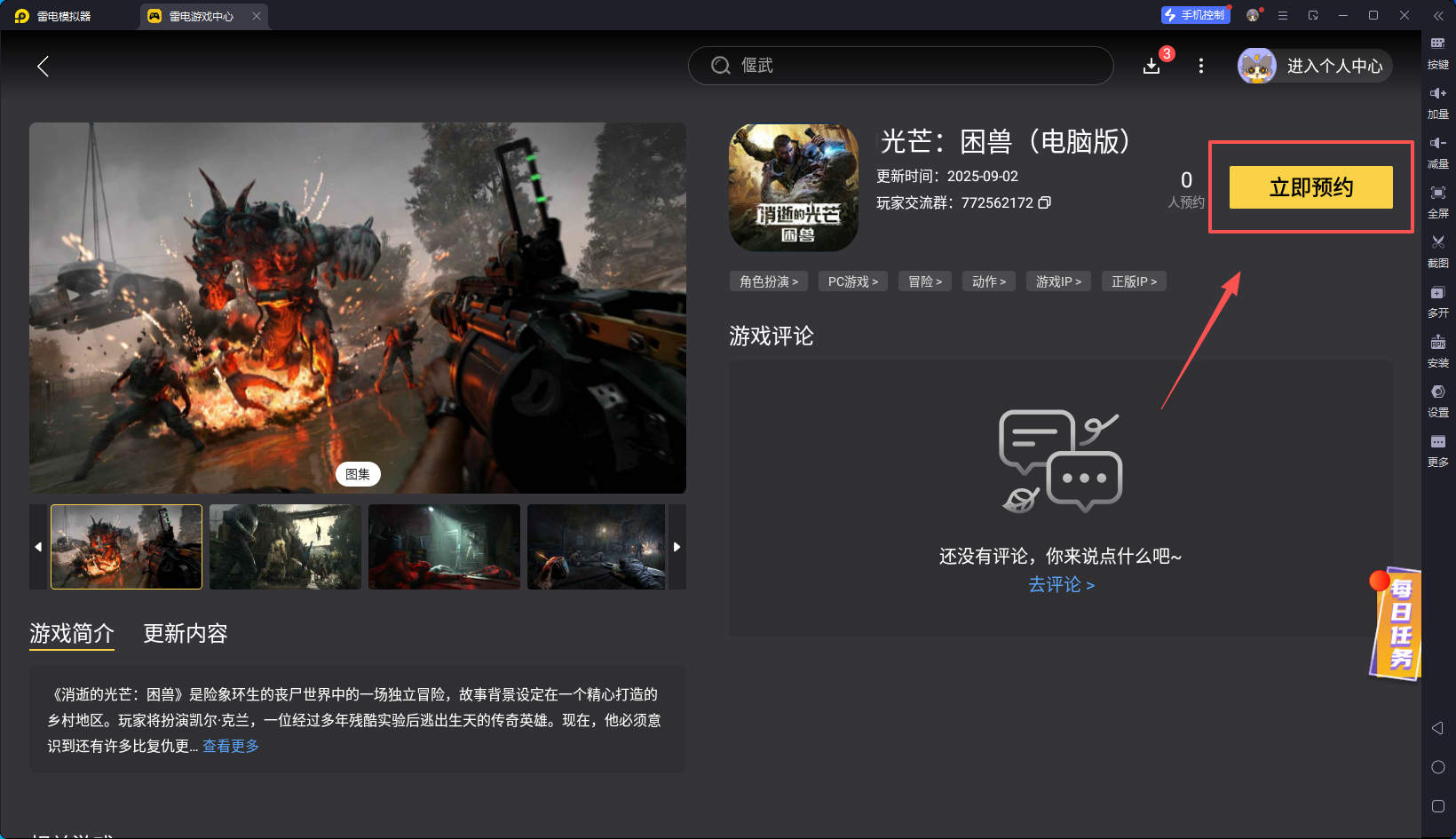Screen dimensions: 1456x839
Task: Enter fullscreen with 全屏 sidebar icon
Action: (x=1438, y=202)
